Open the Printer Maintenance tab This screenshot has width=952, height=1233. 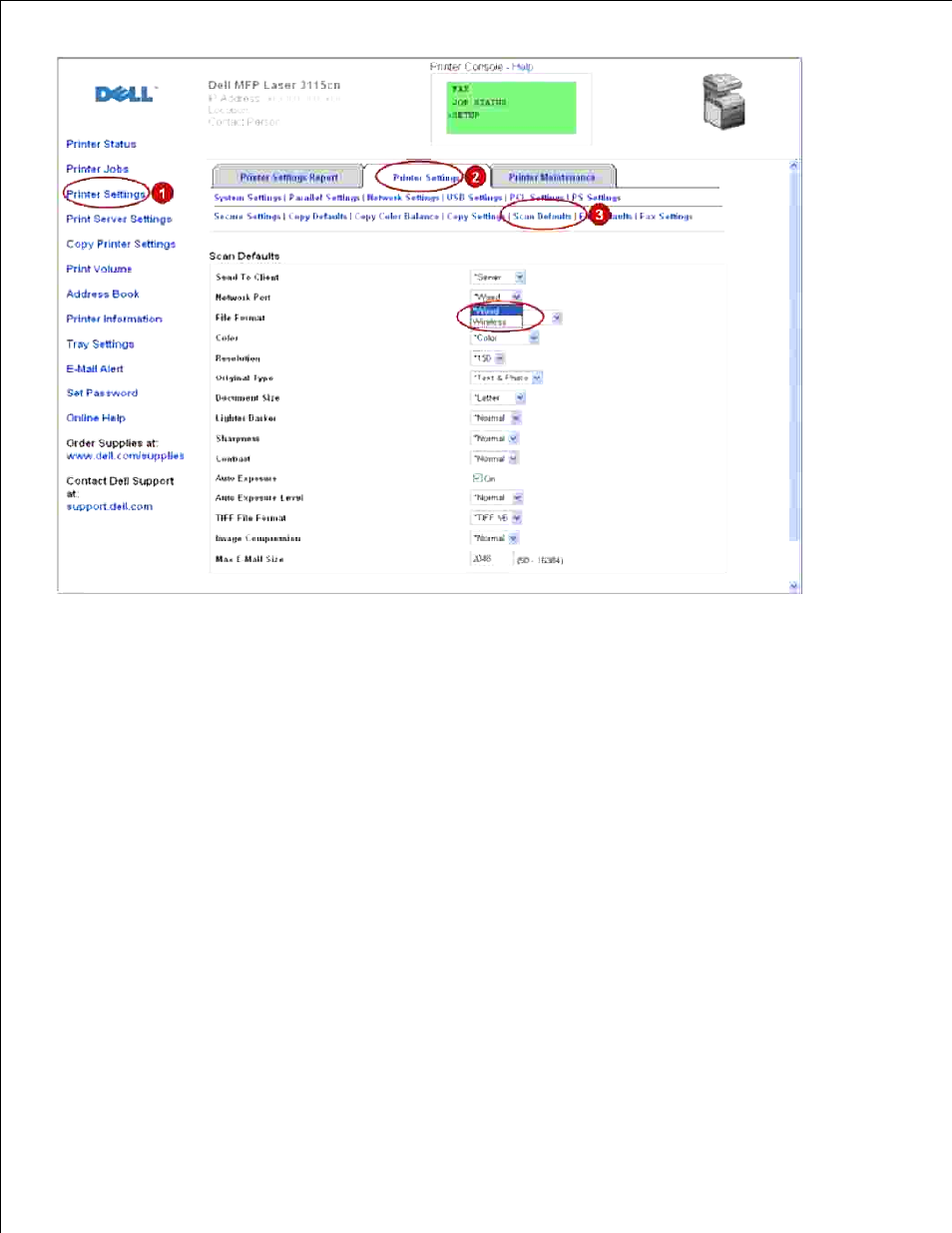pyautogui.click(x=552, y=178)
